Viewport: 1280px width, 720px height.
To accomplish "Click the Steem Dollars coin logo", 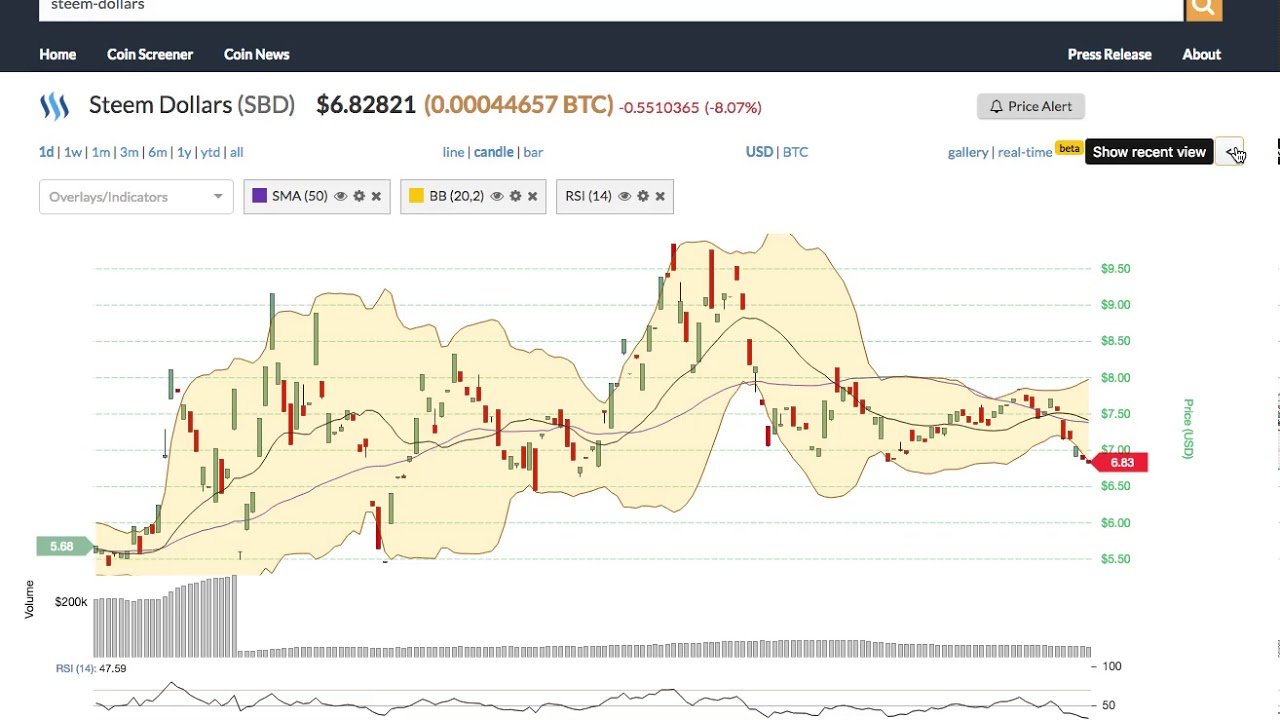I will click(54, 105).
